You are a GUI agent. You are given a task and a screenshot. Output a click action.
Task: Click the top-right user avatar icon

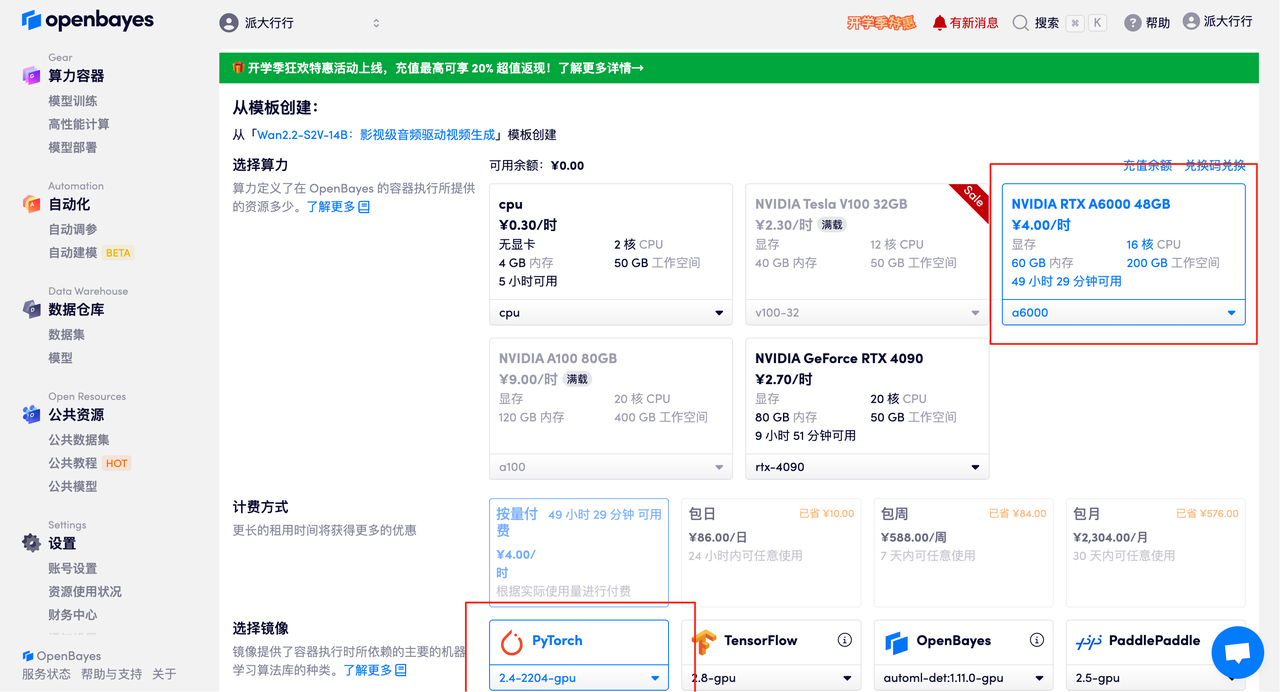(x=1191, y=21)
